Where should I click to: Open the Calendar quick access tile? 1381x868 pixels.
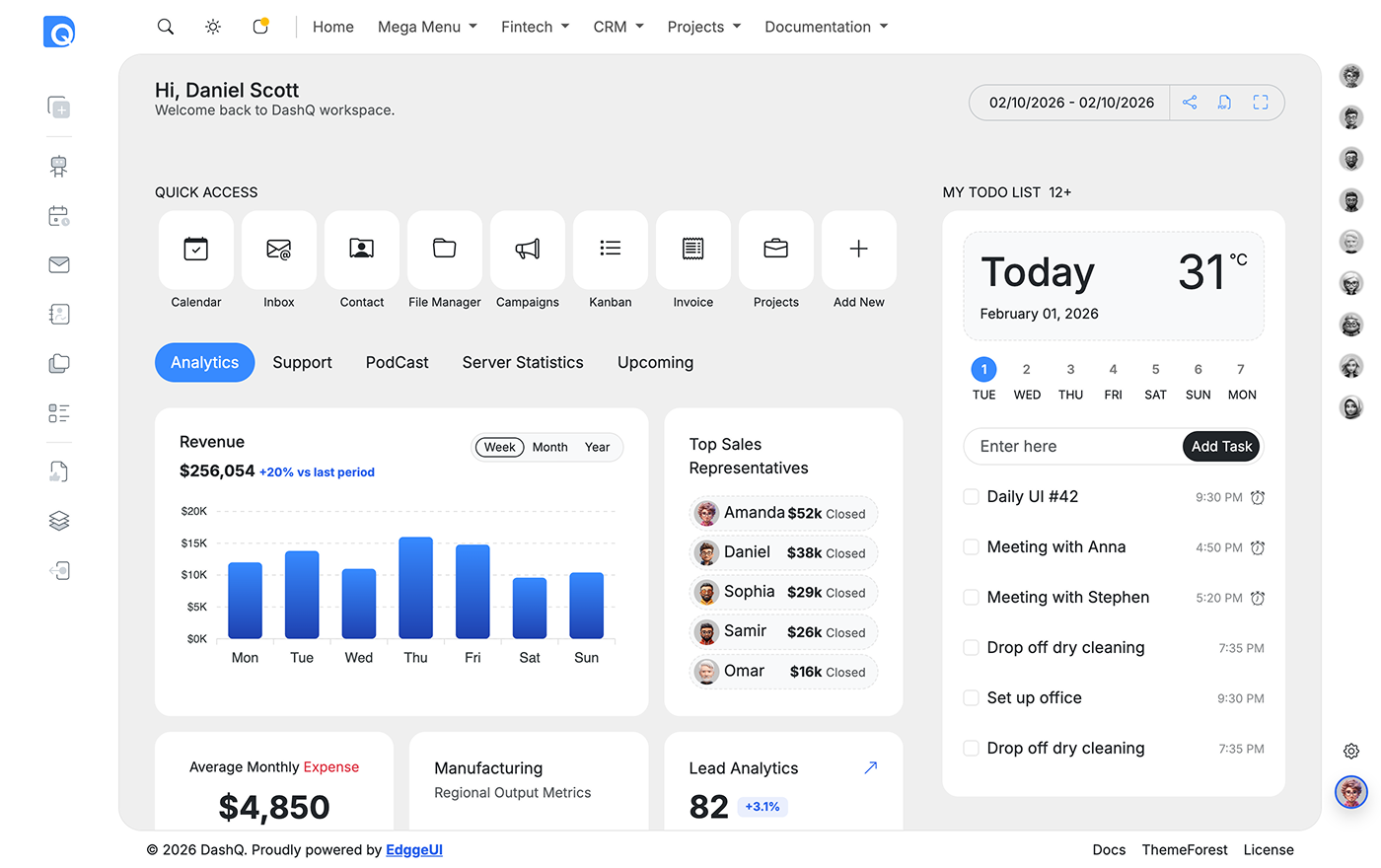pos(196,250)
